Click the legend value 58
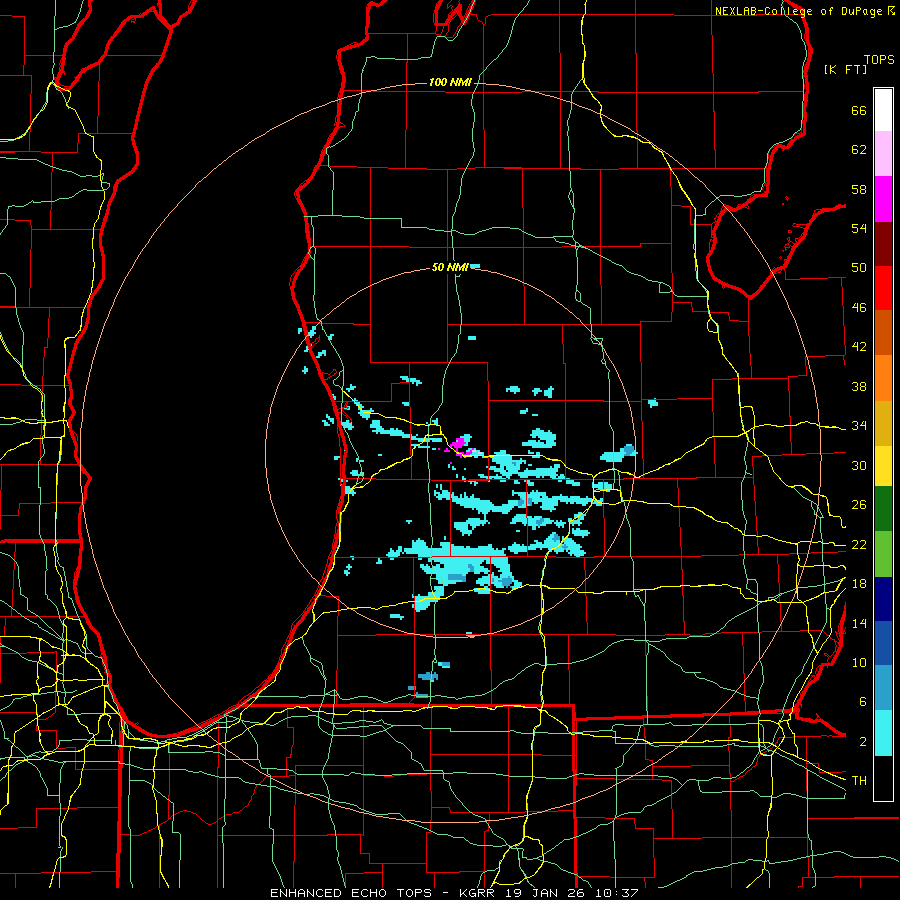 point(859,189)
